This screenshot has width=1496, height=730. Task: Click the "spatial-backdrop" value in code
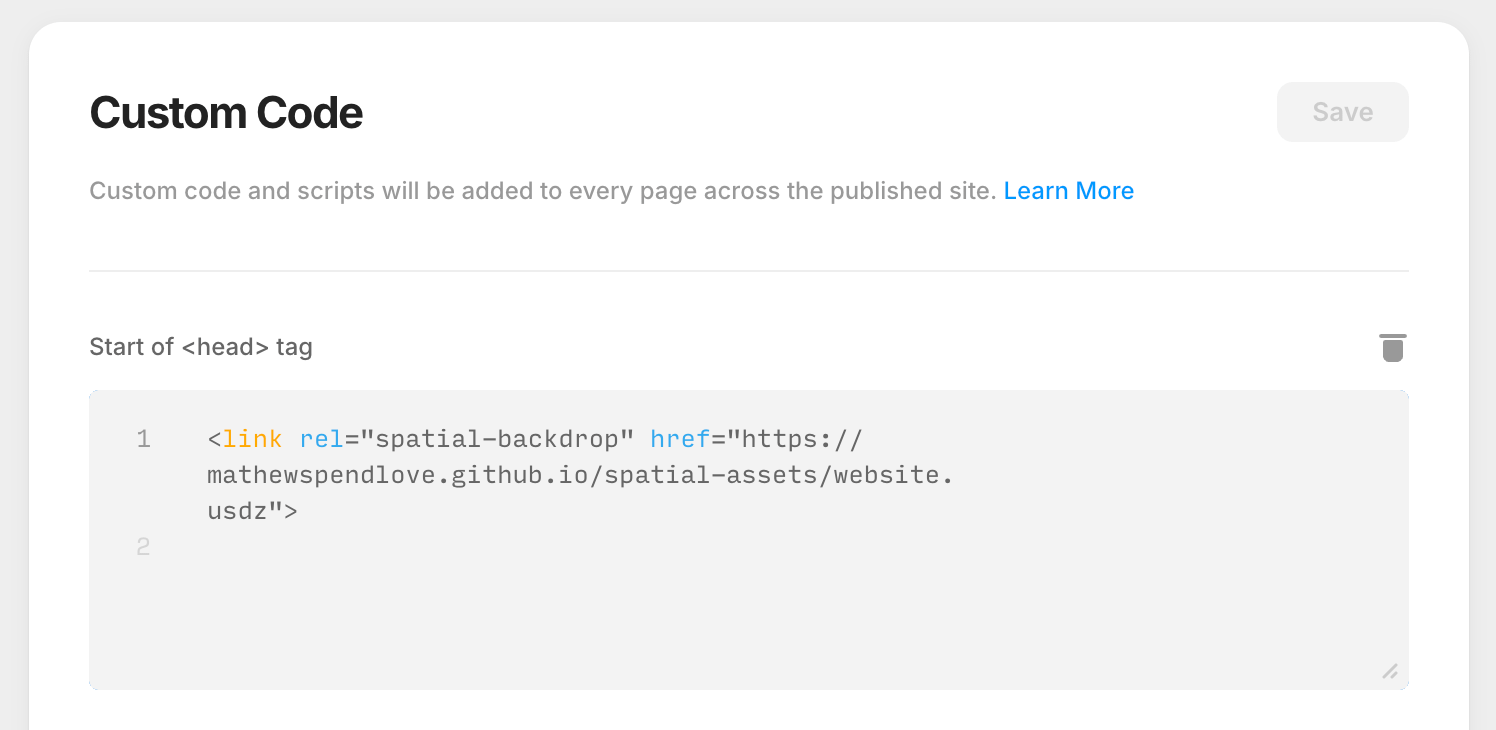click(497, 439)
